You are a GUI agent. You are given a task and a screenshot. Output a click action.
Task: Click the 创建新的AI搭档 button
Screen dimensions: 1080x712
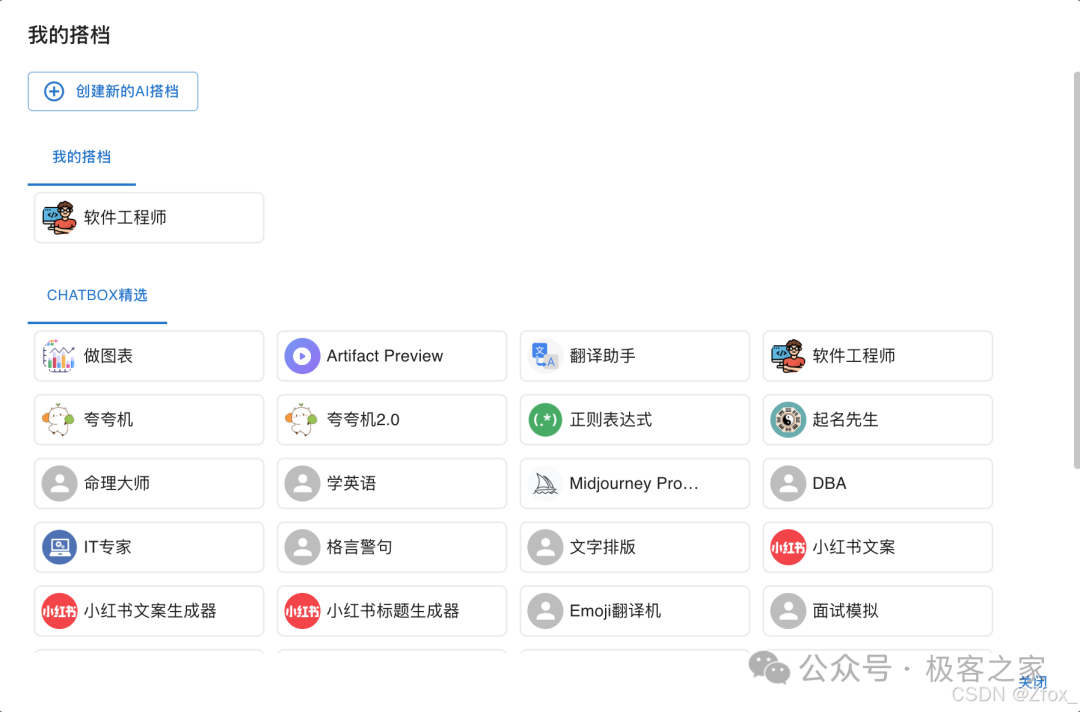click(x=112, y=90)
